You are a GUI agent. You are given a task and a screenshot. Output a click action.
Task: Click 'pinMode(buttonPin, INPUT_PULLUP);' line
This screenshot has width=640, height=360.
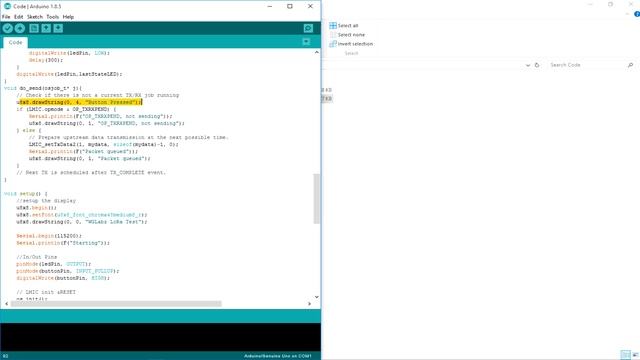tap(68, 271)
